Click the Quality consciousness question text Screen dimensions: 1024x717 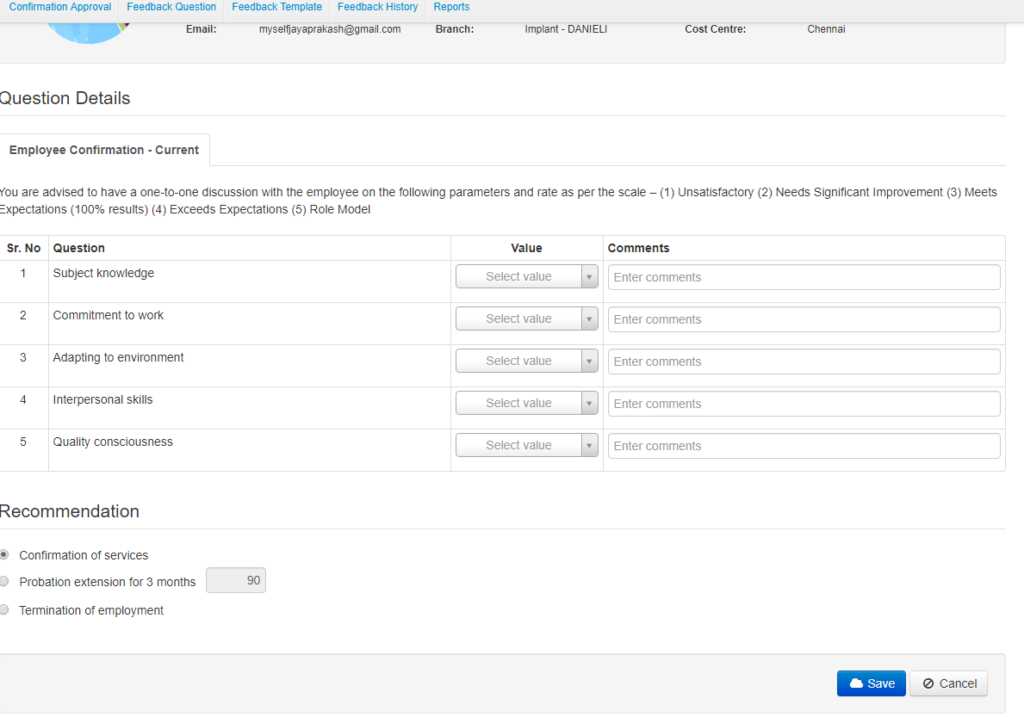(112, 442)
